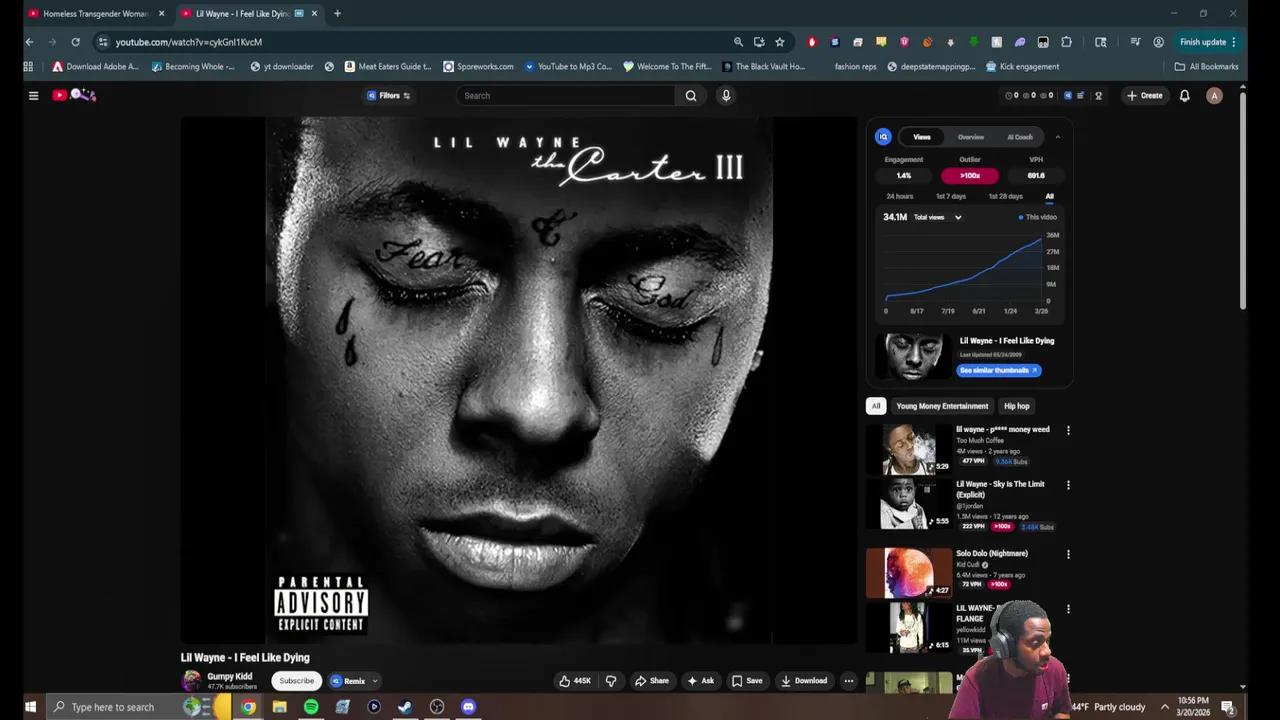Open the YouTube hamburger guide menu
Screen dimensions: 1280x720
33,96
